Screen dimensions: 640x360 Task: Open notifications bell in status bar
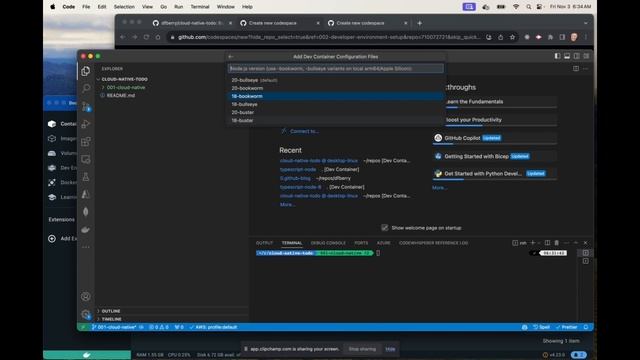(586, 327)
